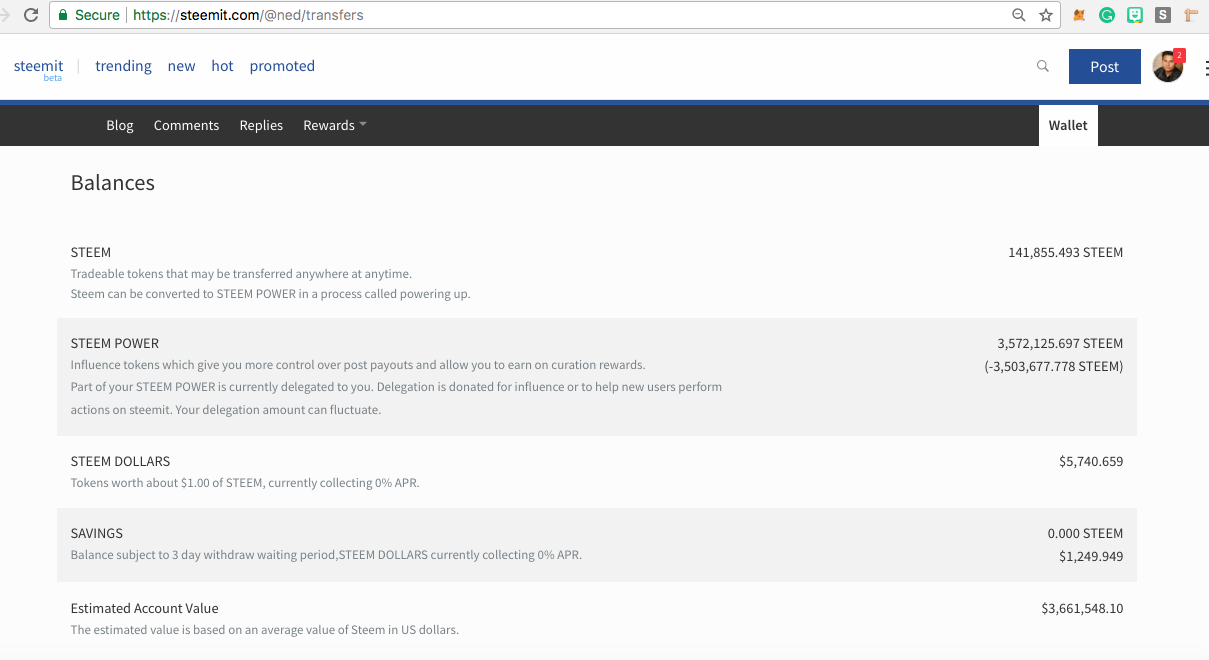Click the green smiley chat extension icon
Viewport: 1209px width, 660px height.
click(1135, 15)
